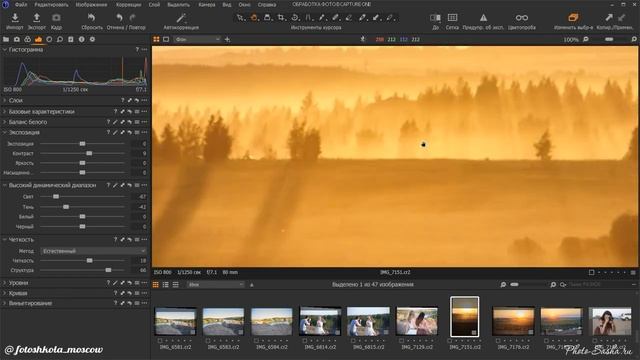
Task: Switch viewer to multi-view grid icon
Action: 156,40
